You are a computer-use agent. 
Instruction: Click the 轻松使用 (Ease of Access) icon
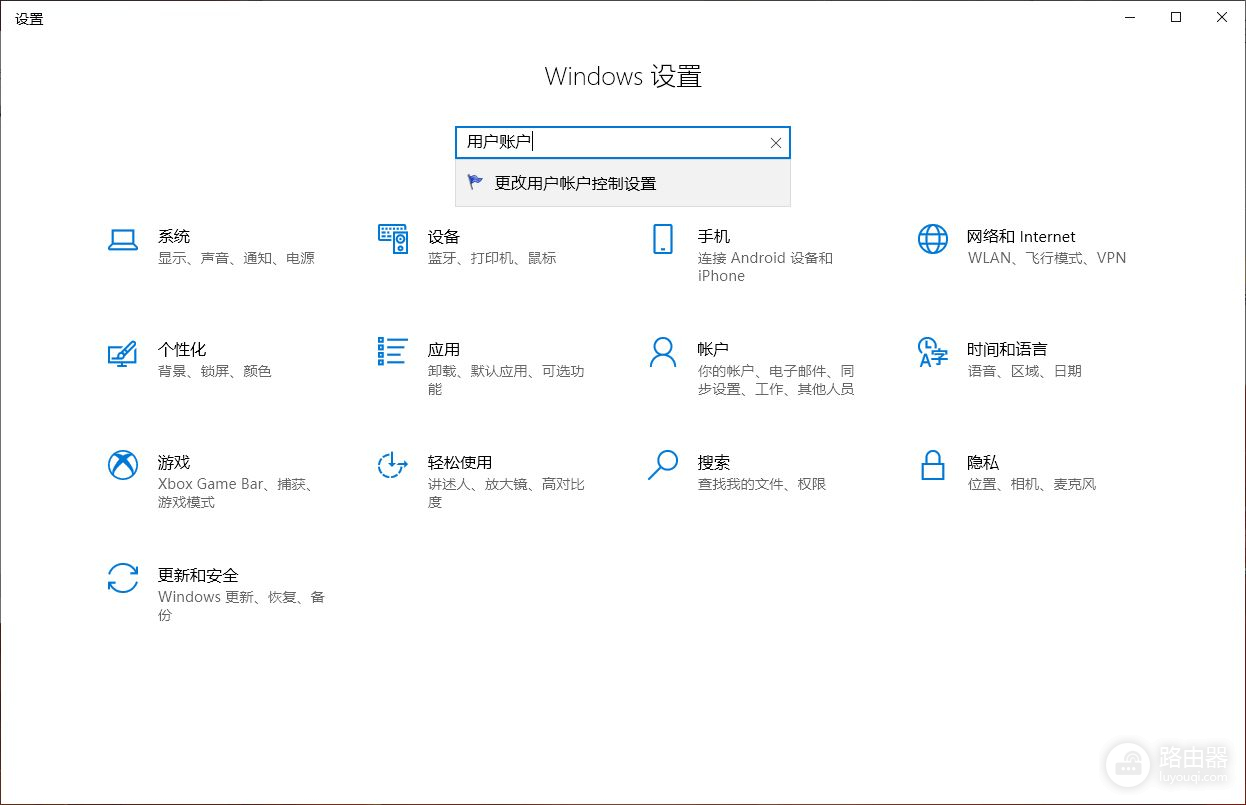[392, 465]
